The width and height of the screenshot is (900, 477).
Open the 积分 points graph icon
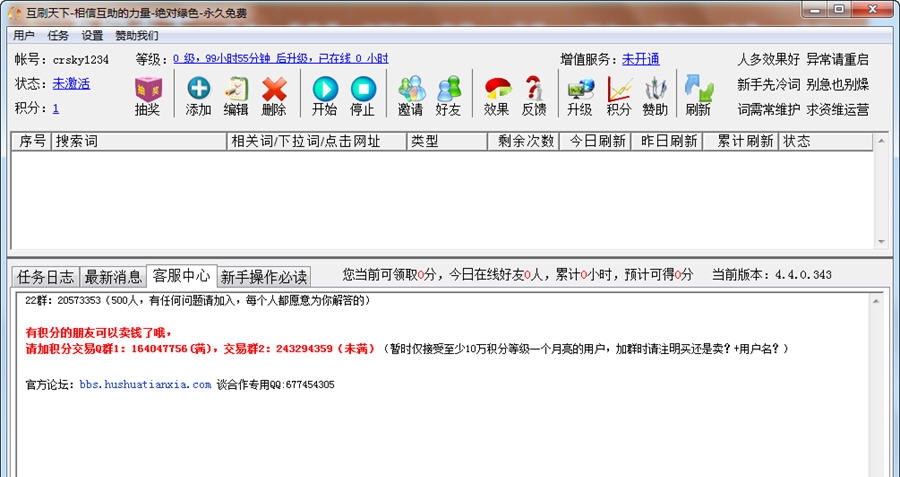click(x=619, y=89)
